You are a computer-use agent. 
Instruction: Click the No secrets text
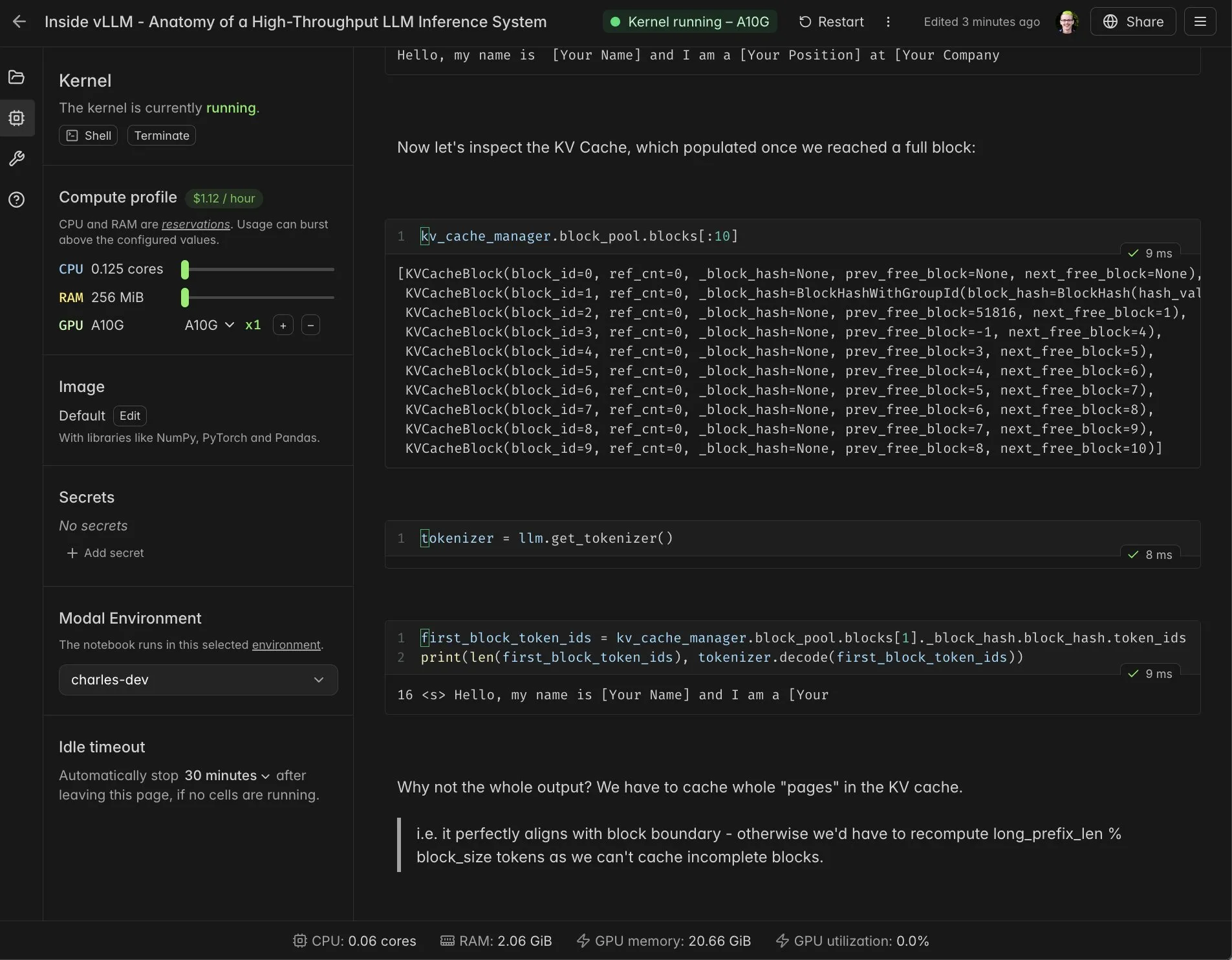click(93, 525)
